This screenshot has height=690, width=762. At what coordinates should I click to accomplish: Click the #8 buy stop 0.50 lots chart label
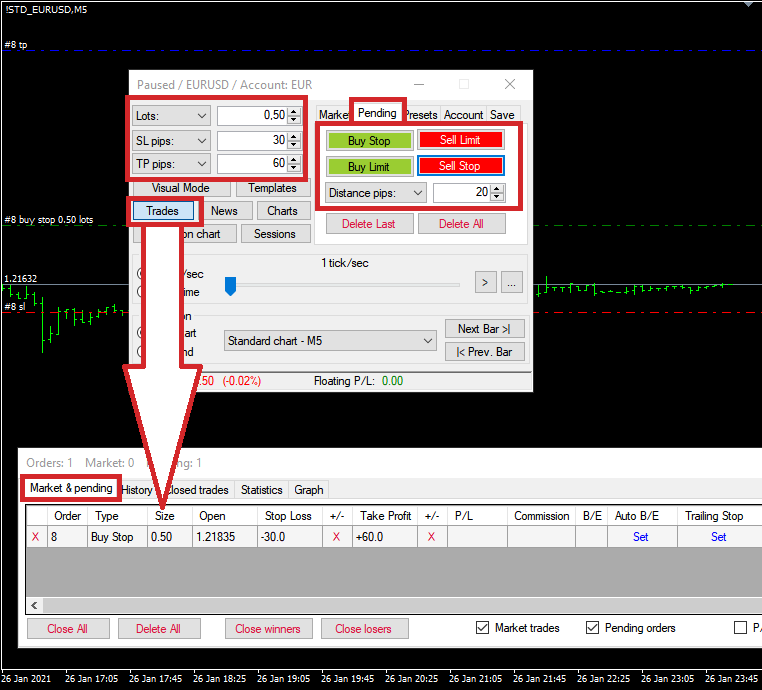[x=49, y=220]
